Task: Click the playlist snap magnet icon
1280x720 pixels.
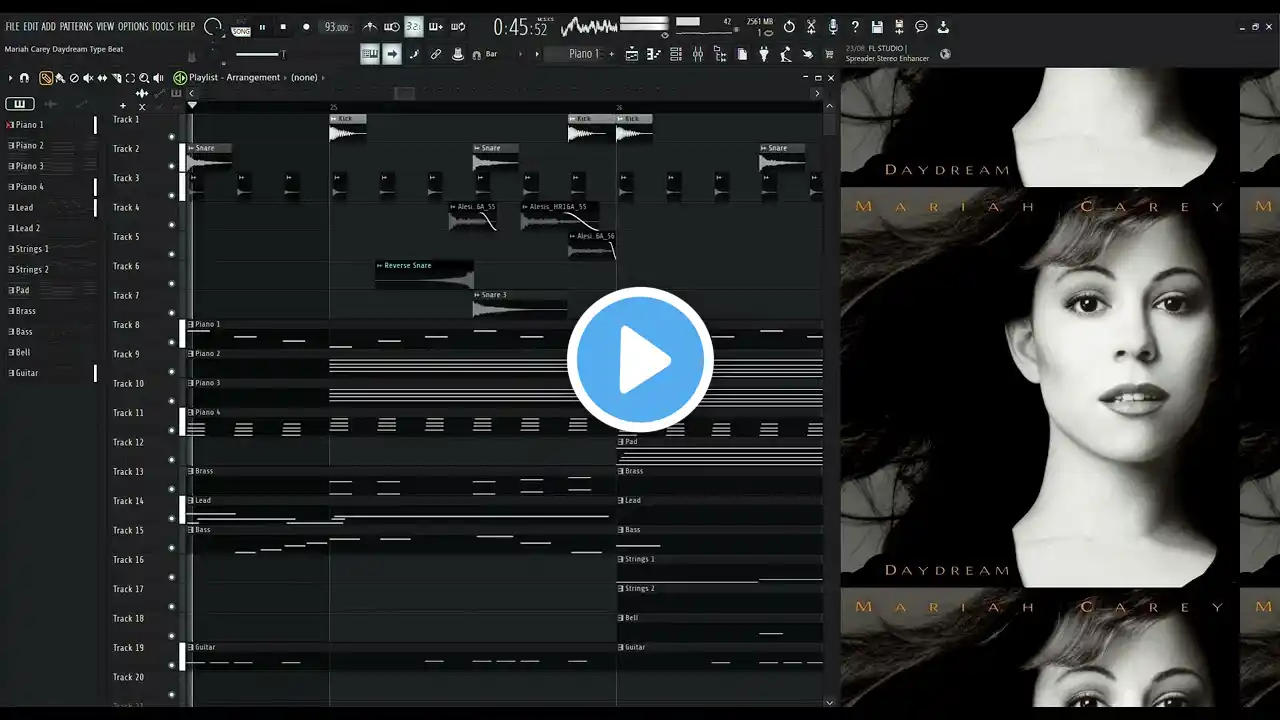Action: point(24,78)
